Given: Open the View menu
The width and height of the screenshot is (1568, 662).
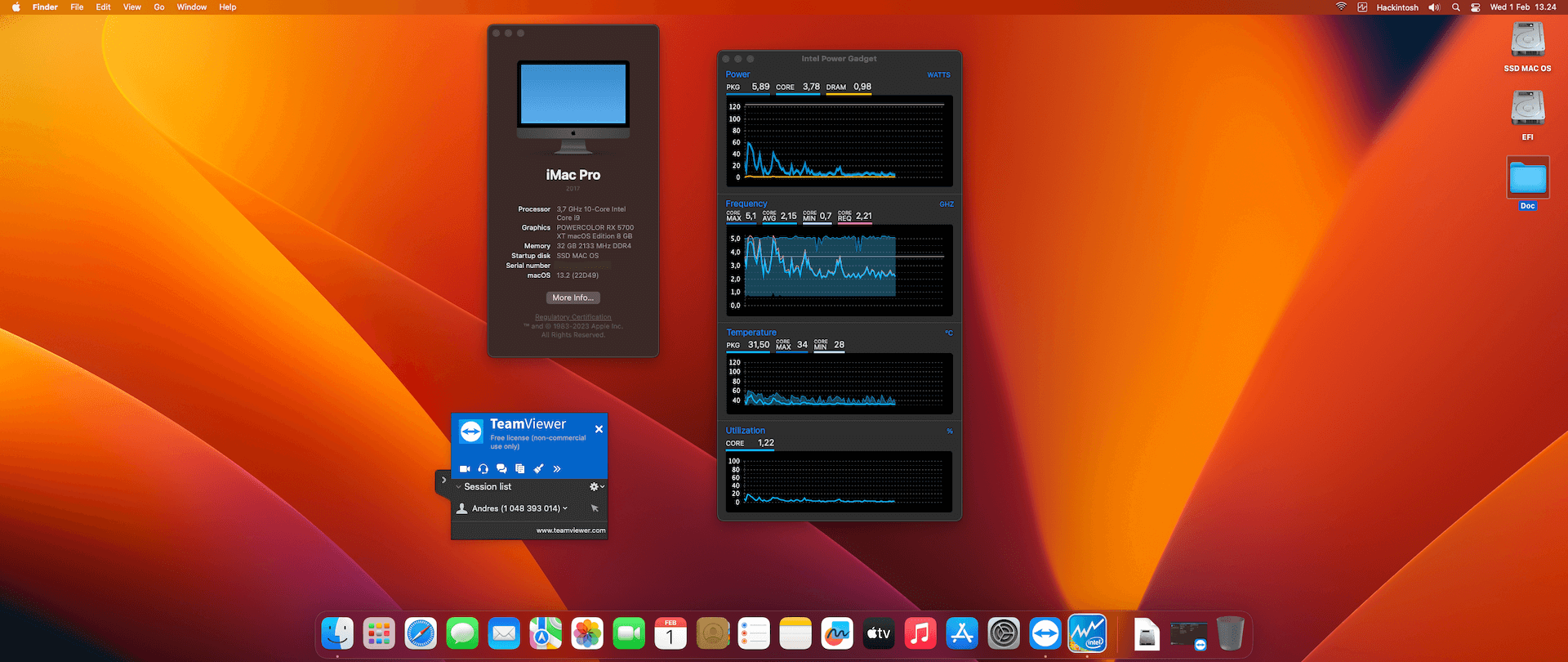Looking at the screenshot, I should pos(132,7).
